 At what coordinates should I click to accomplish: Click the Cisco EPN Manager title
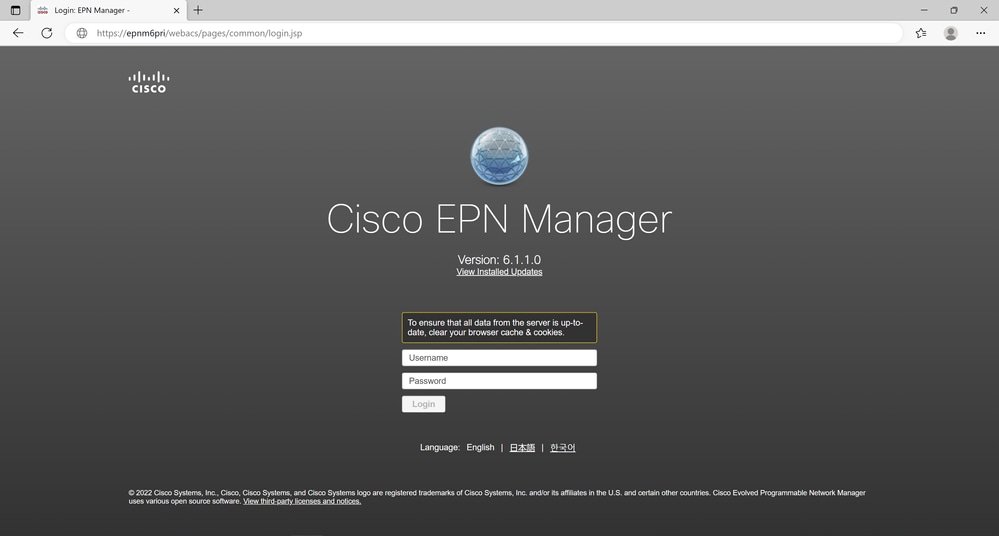pyautogui.click(x=499, y=219)
